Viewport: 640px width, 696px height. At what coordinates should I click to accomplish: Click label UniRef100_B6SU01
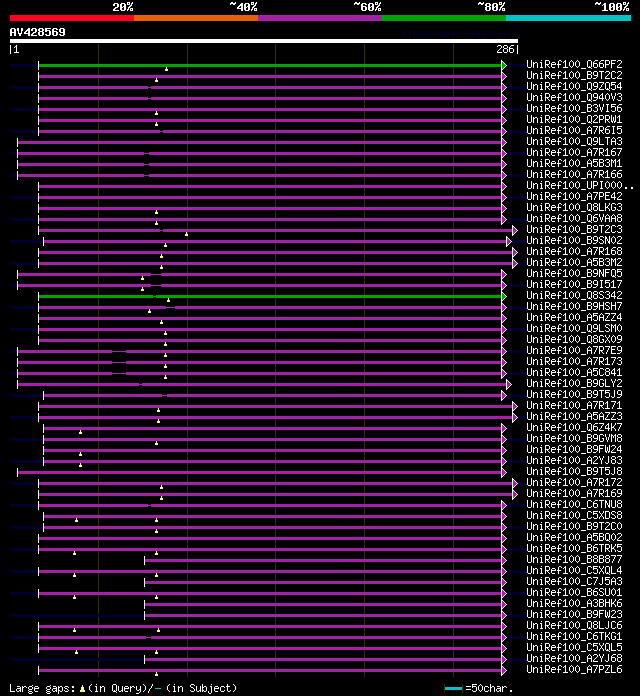(x=574, y=592)
